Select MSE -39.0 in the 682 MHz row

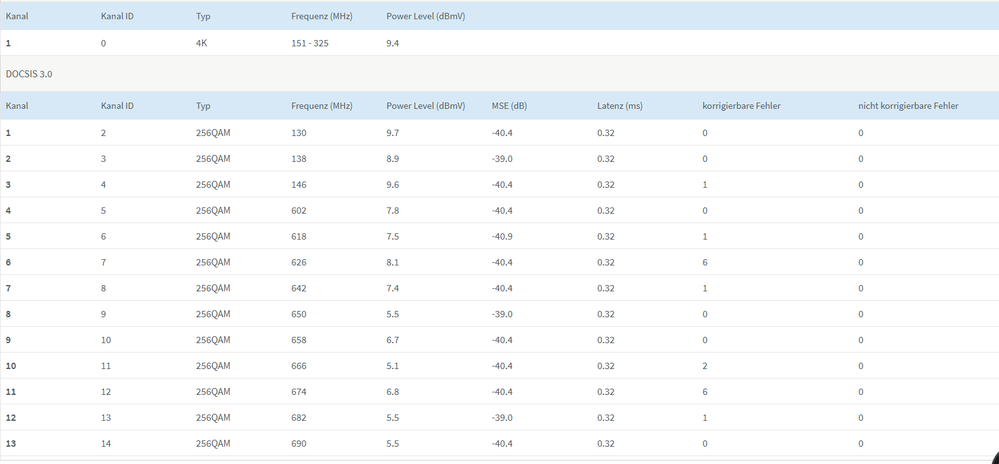pos(501,417)
